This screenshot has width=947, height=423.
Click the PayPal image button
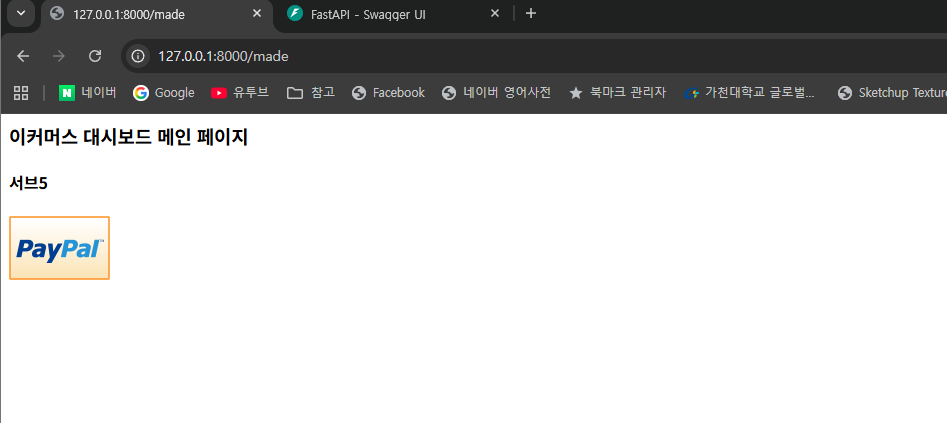coord(60,248)
